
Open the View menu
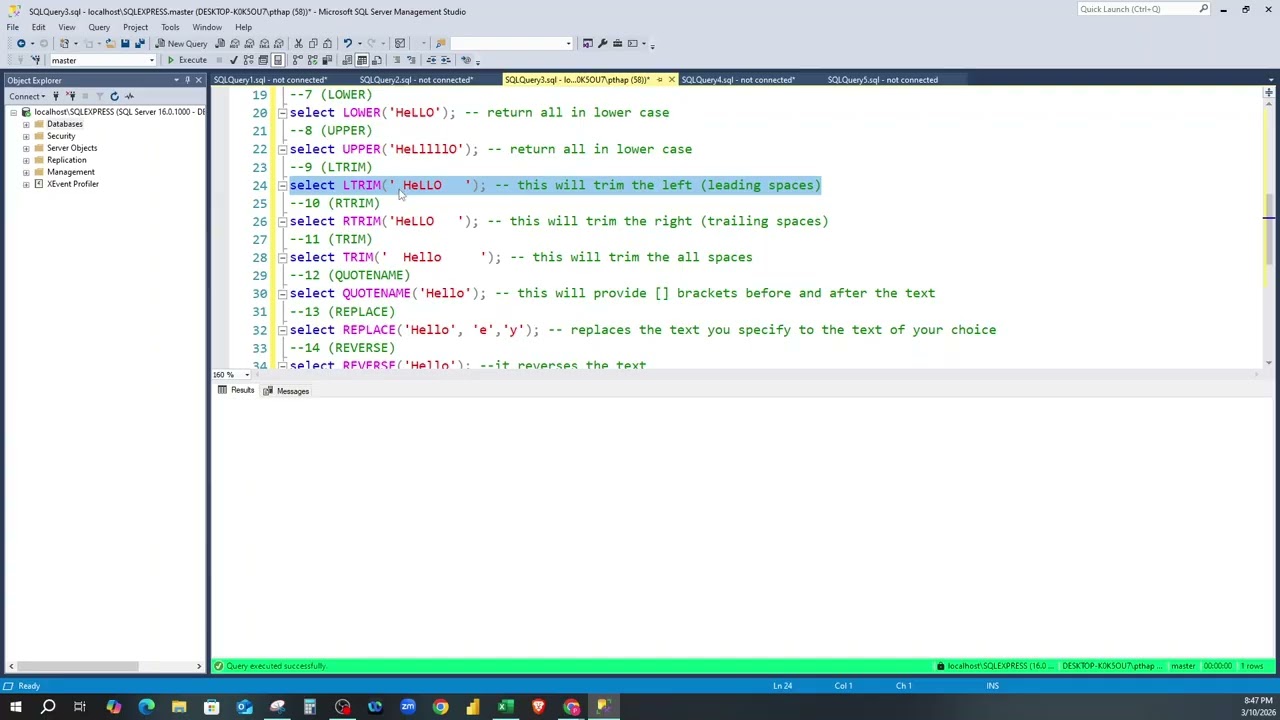66,27
